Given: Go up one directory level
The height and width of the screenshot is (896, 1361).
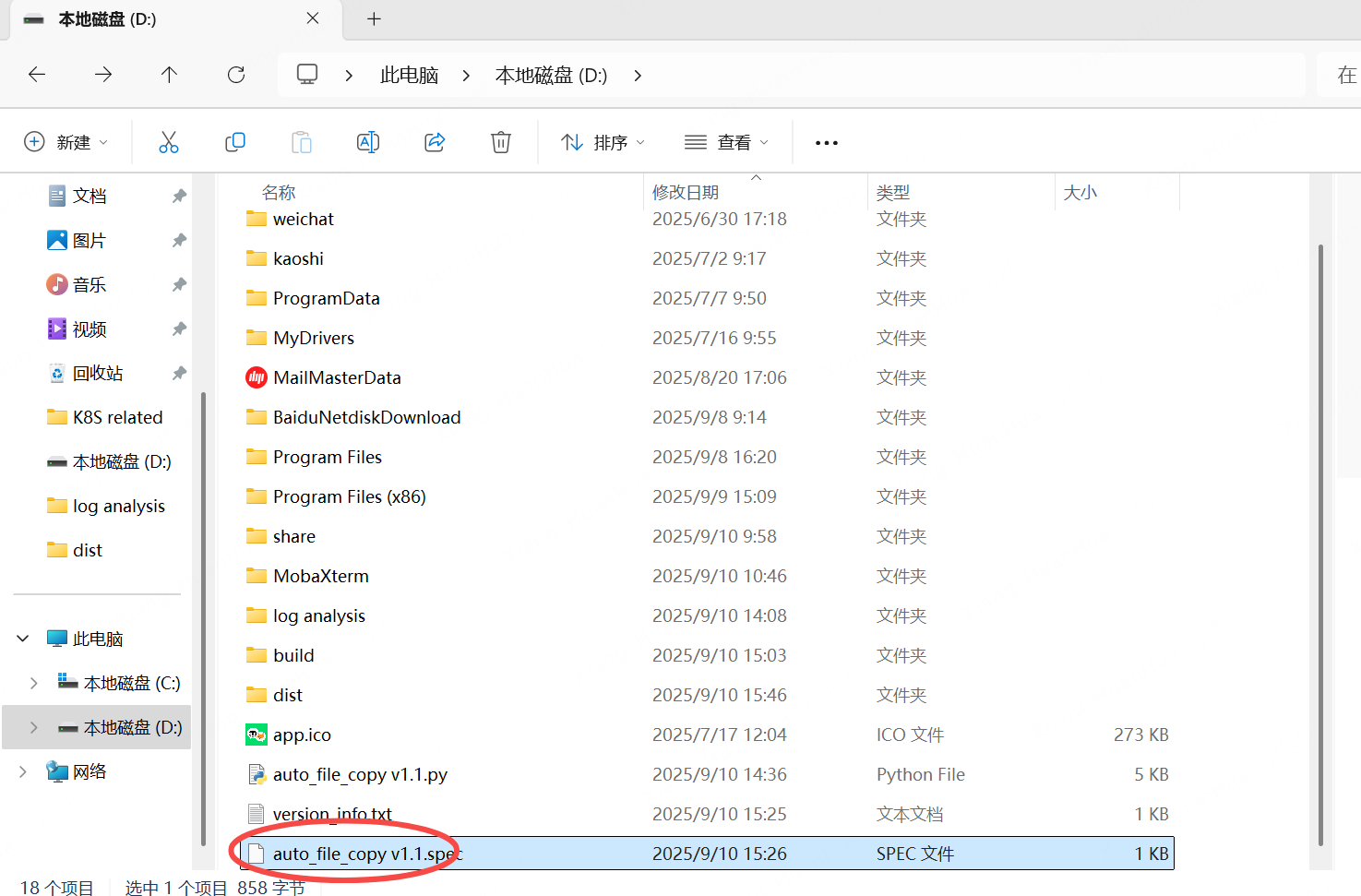Looking at the screenshot, I should point(169,75).
